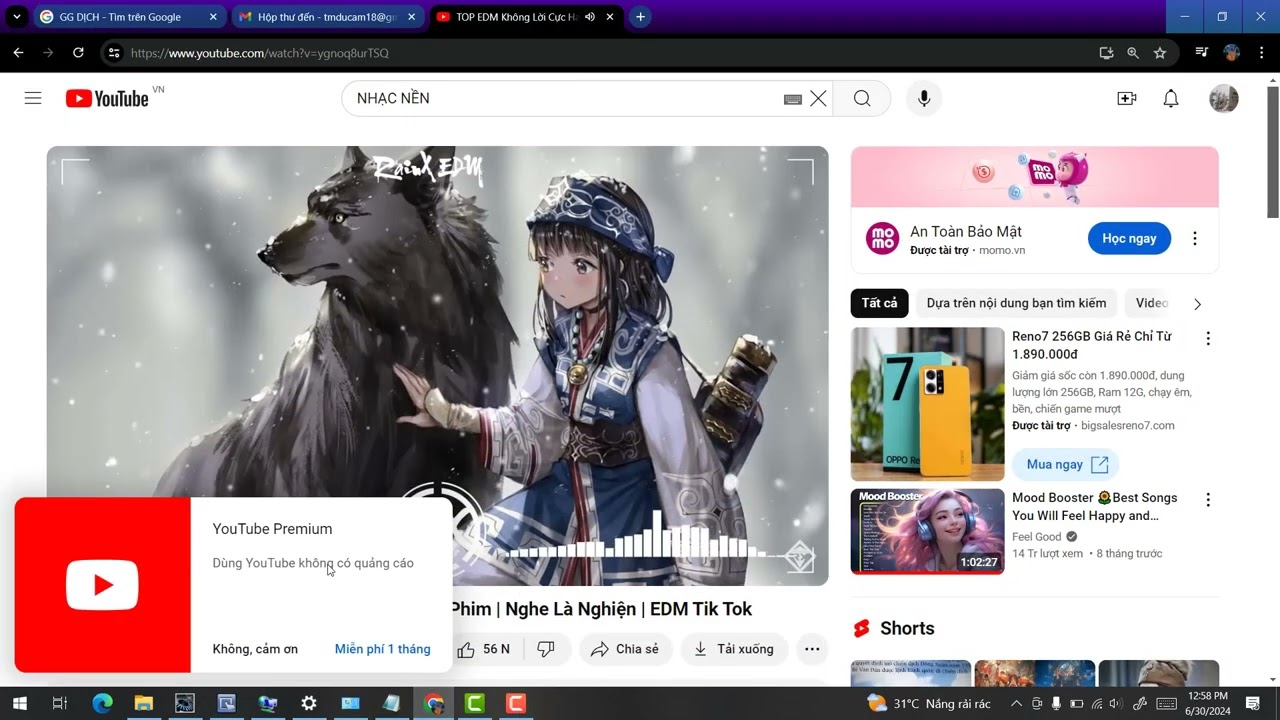Screen dimensions: 1280x720
Task: Accept Miễn phí 1 tháng offer
Action: coord(383,649)
